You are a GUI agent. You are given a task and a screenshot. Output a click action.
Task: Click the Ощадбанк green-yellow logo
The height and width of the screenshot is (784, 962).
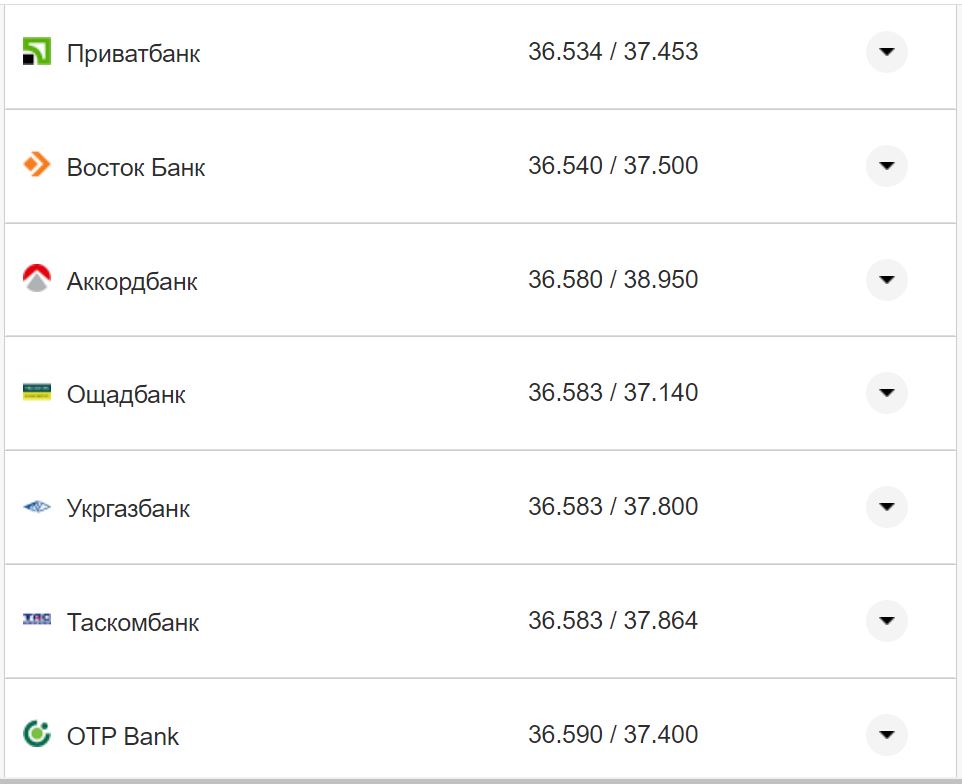coord(36,392)
